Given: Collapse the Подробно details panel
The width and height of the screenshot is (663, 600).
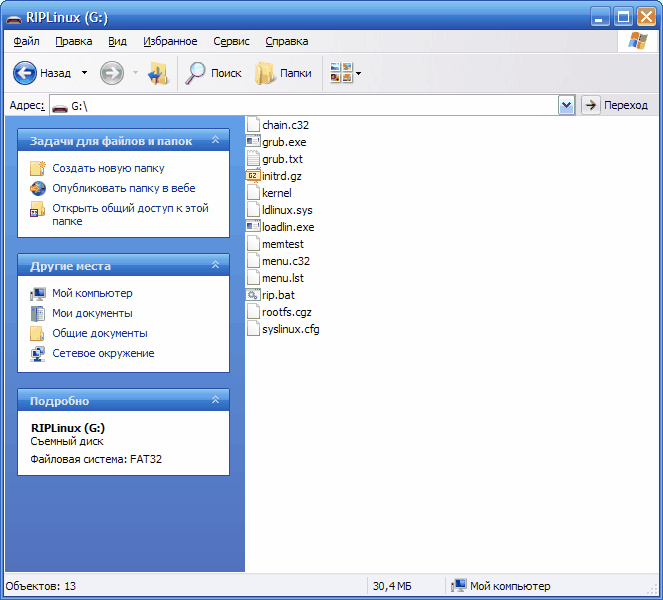Looking at the screenshot, I should tap(215, 400).
